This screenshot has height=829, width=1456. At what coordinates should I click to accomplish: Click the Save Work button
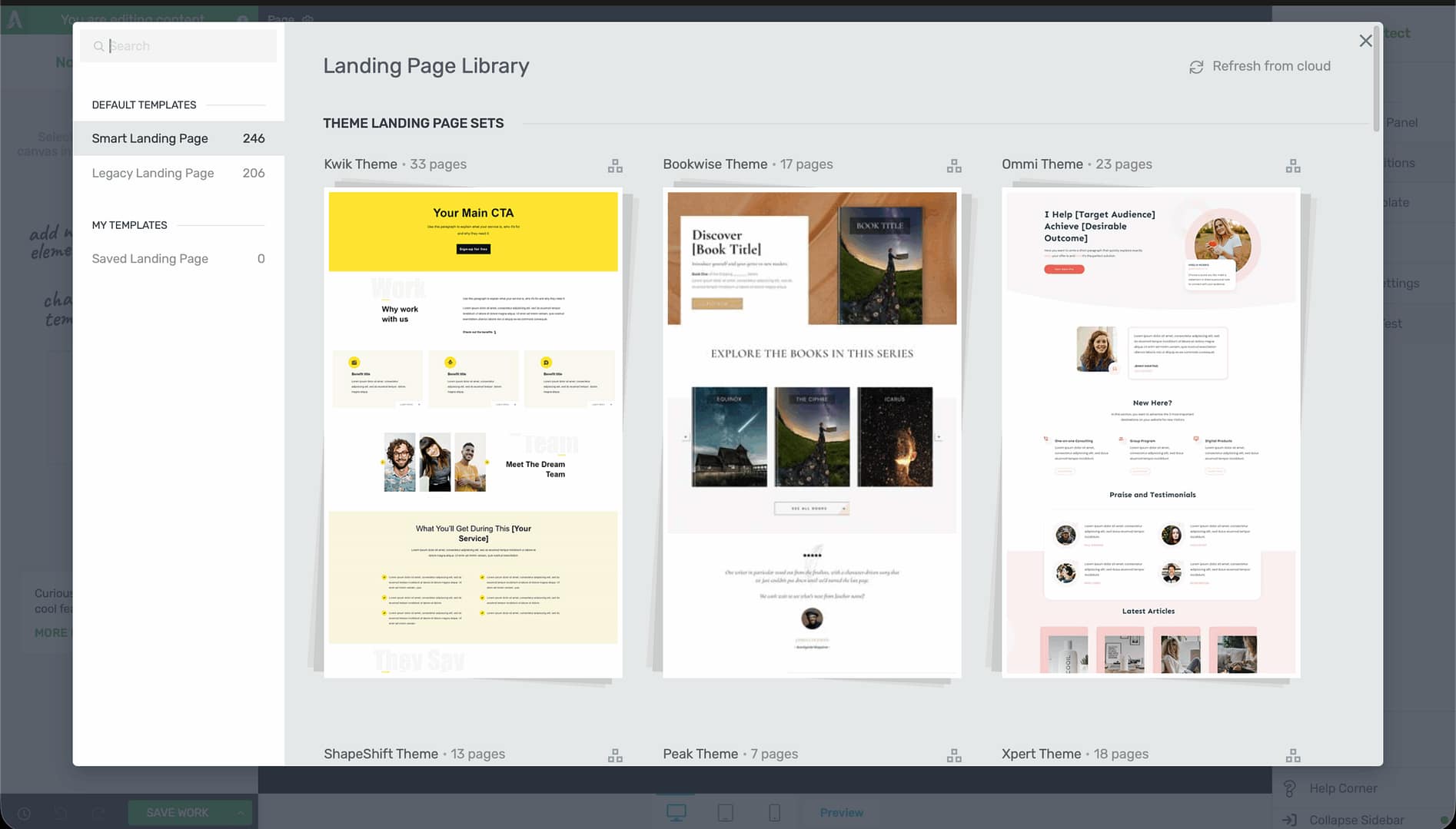pos(178,812)
